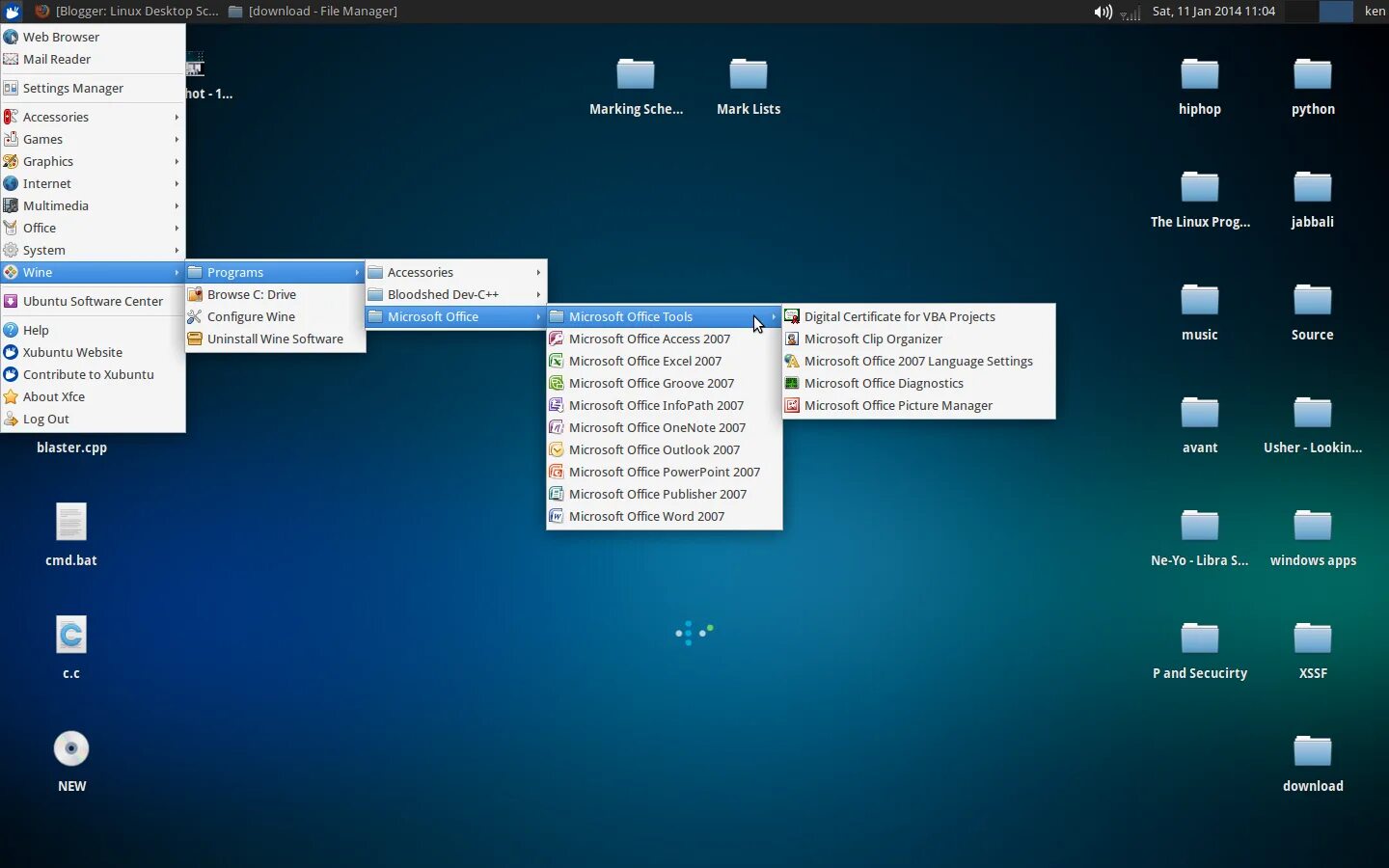
Task: Expand the Wine Accessories submenu arrow
Action: [x=538, y=272]
